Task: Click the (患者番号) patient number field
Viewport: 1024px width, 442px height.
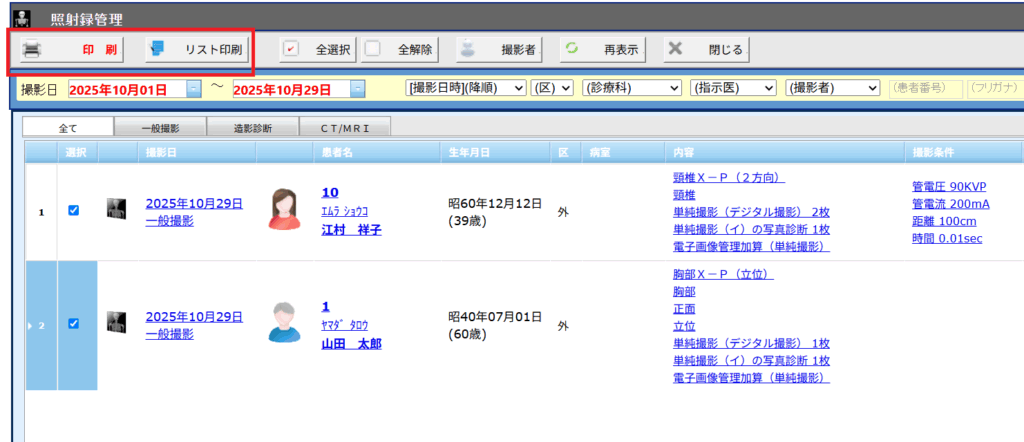Action: point(926,89)
